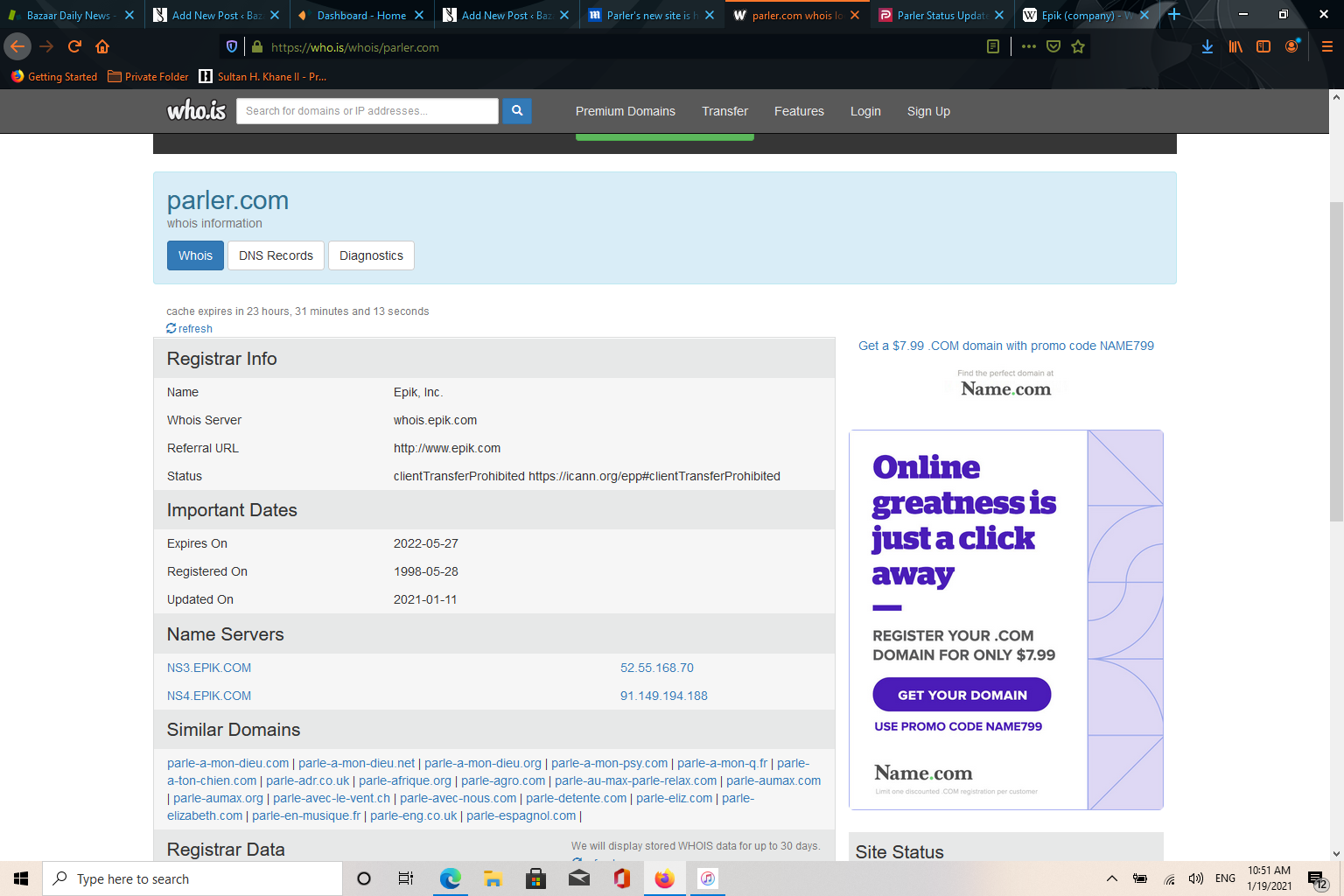Open the Windows Start menu
The height and width of the screenshot is (896, 1344).
coord(21,878)
